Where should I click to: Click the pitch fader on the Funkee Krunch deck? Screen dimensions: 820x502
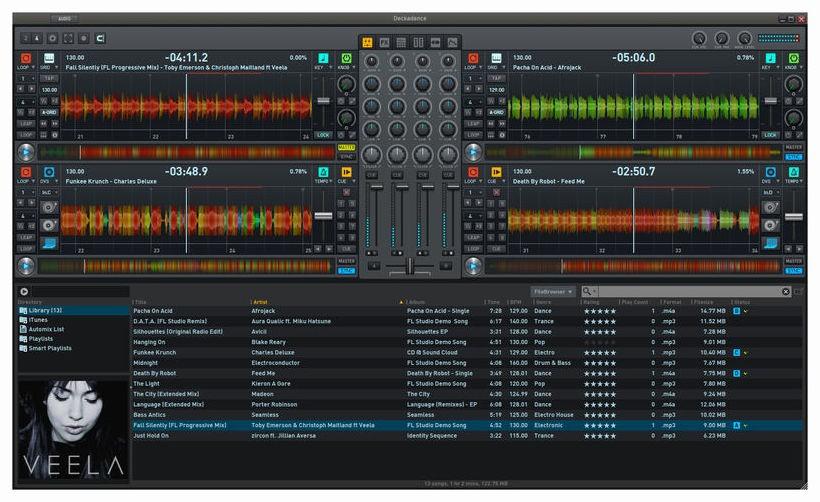pyautogui.click(x=323, y=215)
